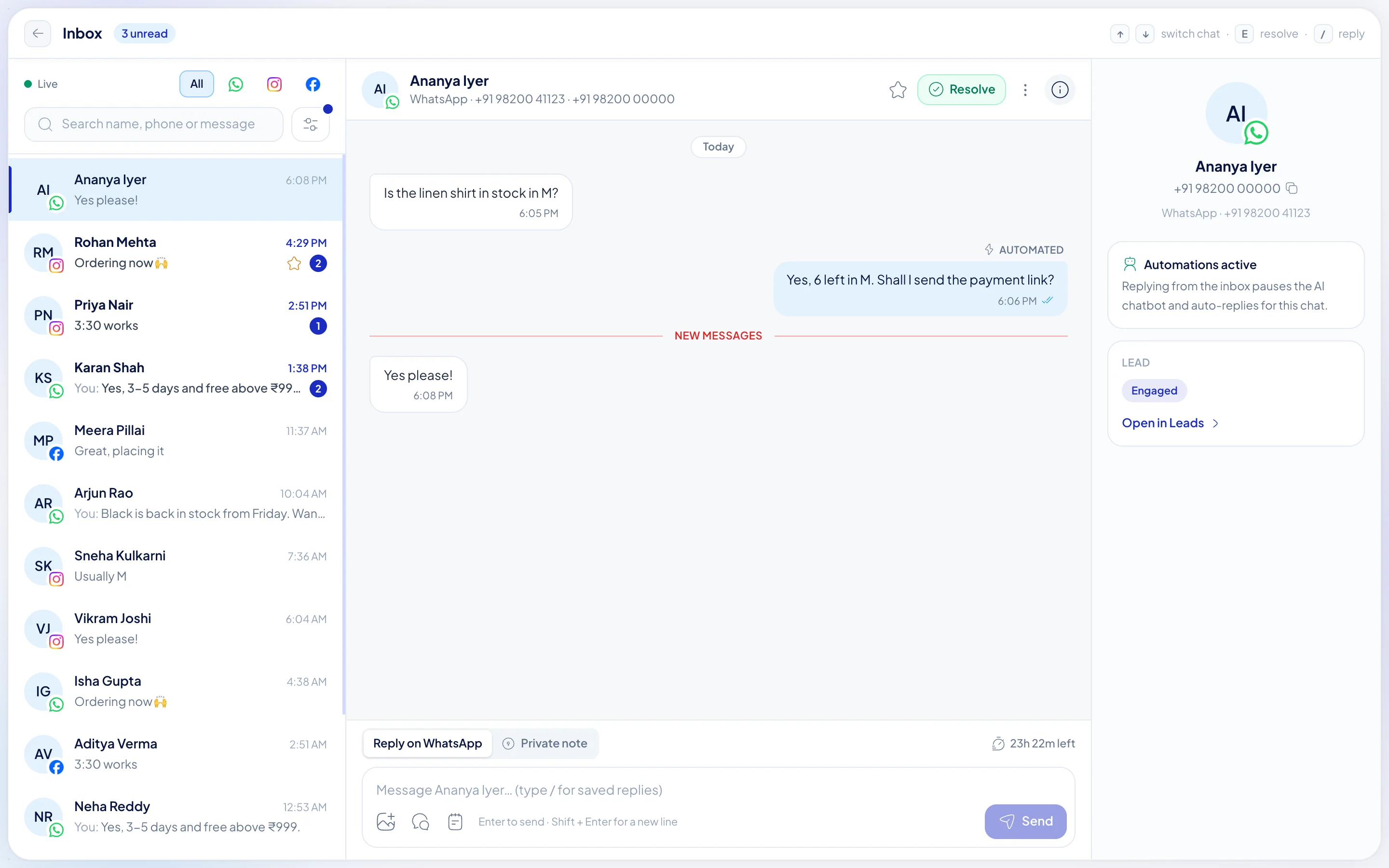Star the Ananya Iyer conversation in header
This screenshot has height=868, width=1389.
point(898,90)
